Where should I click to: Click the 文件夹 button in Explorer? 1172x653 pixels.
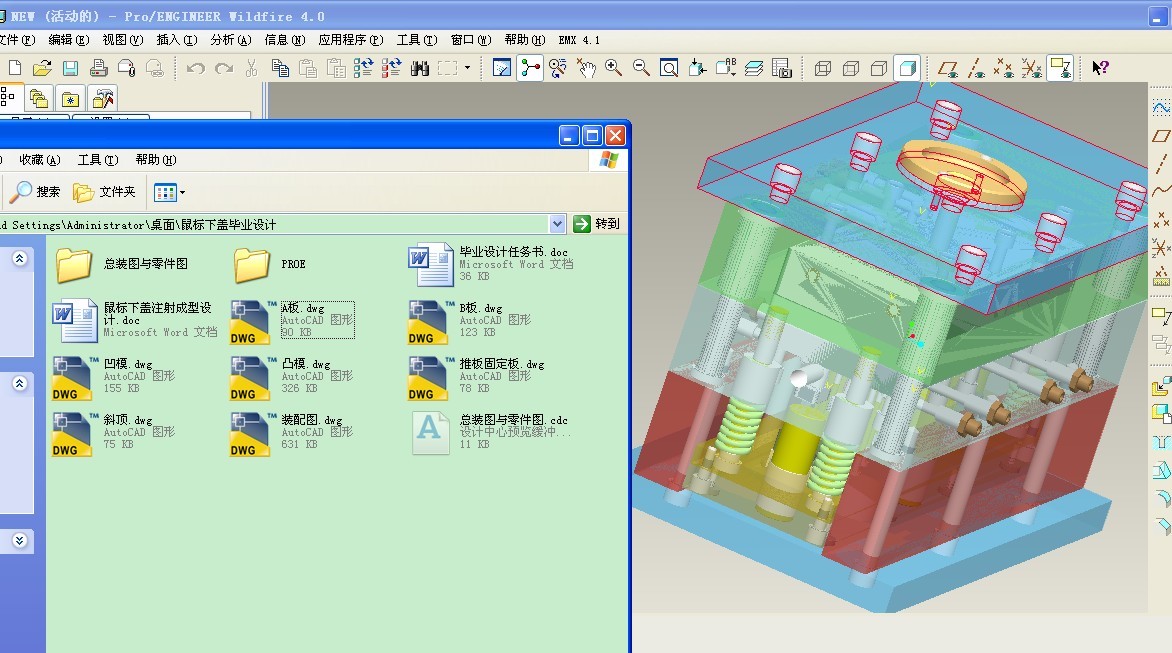[x=105, y=192]
